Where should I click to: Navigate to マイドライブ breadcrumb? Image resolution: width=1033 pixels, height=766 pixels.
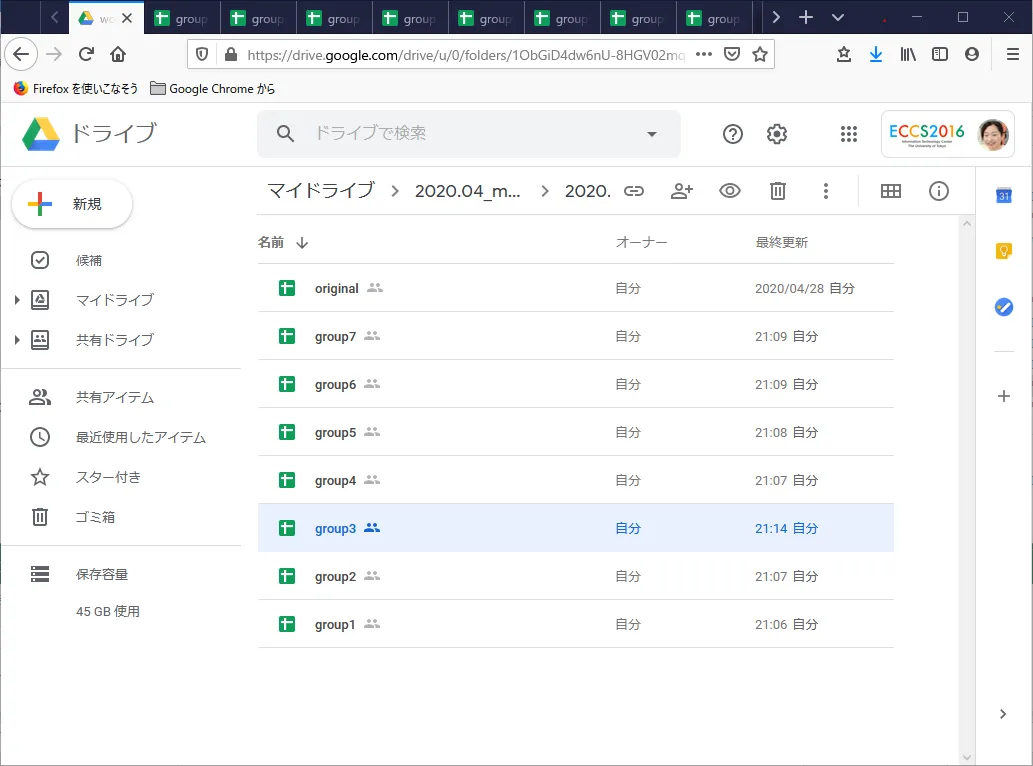point(321,191)
